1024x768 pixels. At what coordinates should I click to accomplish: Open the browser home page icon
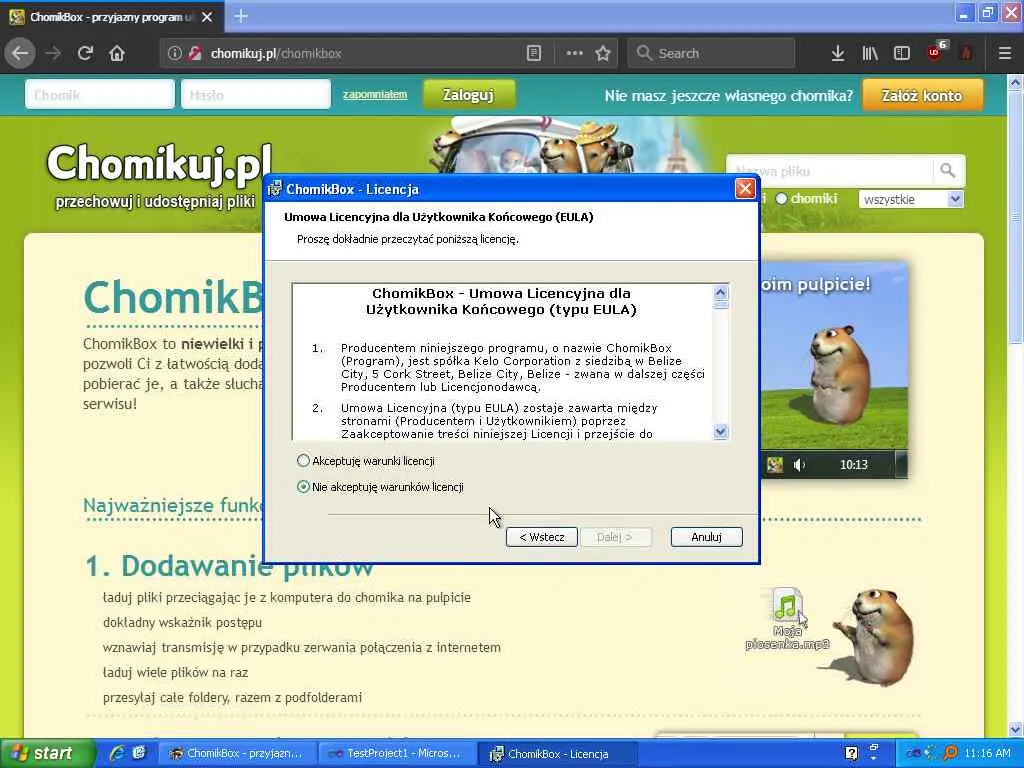(x=117, y=53)
